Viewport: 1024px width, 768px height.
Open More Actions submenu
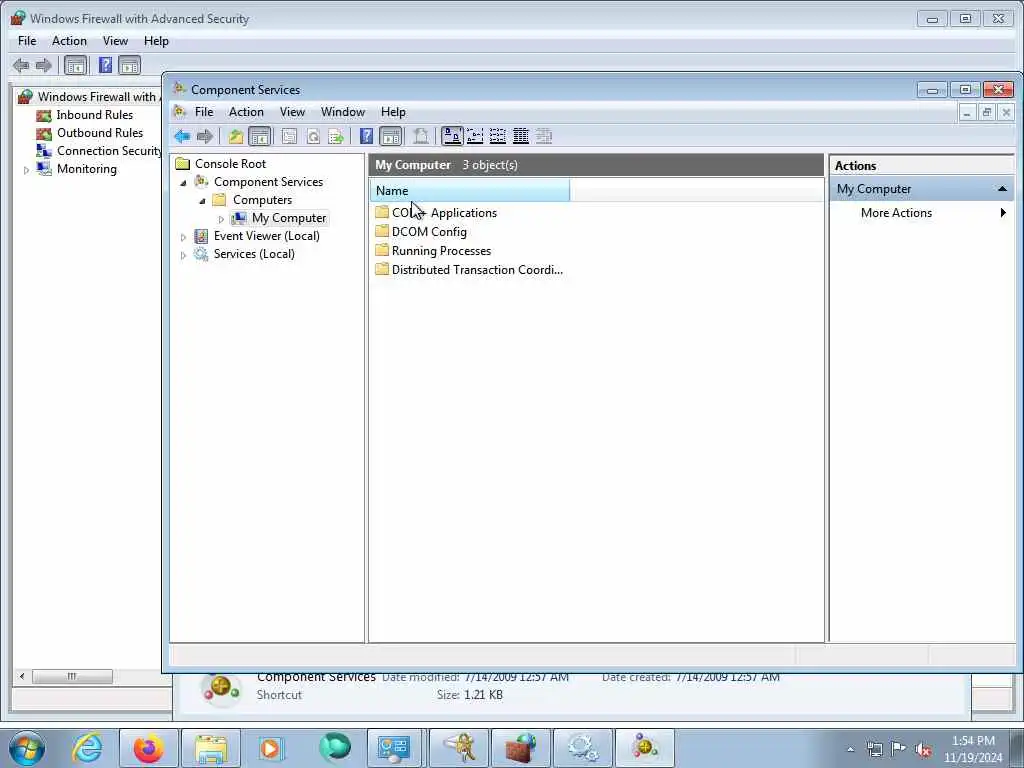(x=921, y=212)
